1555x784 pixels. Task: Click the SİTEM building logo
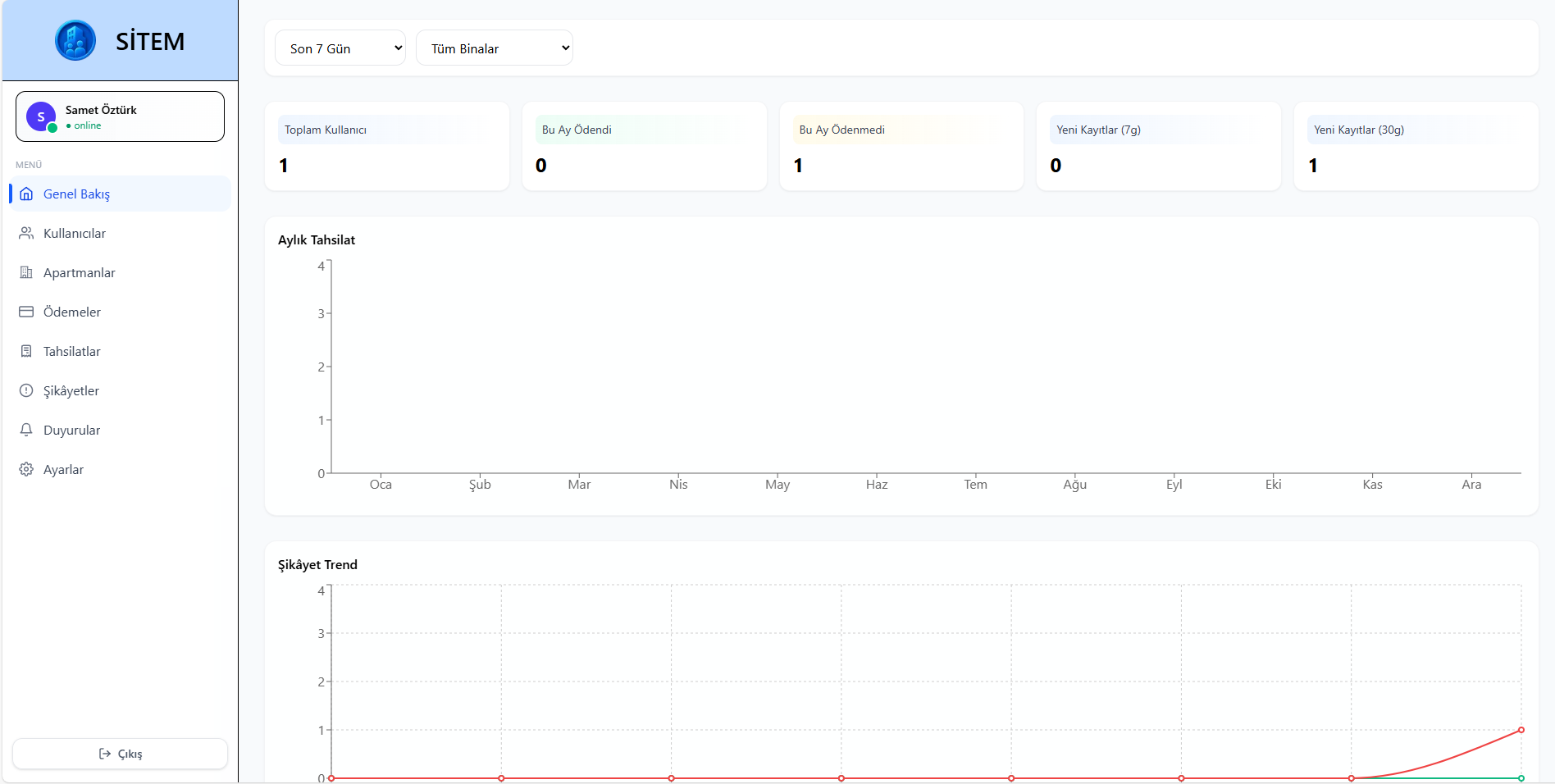click(x=75, y=39)
